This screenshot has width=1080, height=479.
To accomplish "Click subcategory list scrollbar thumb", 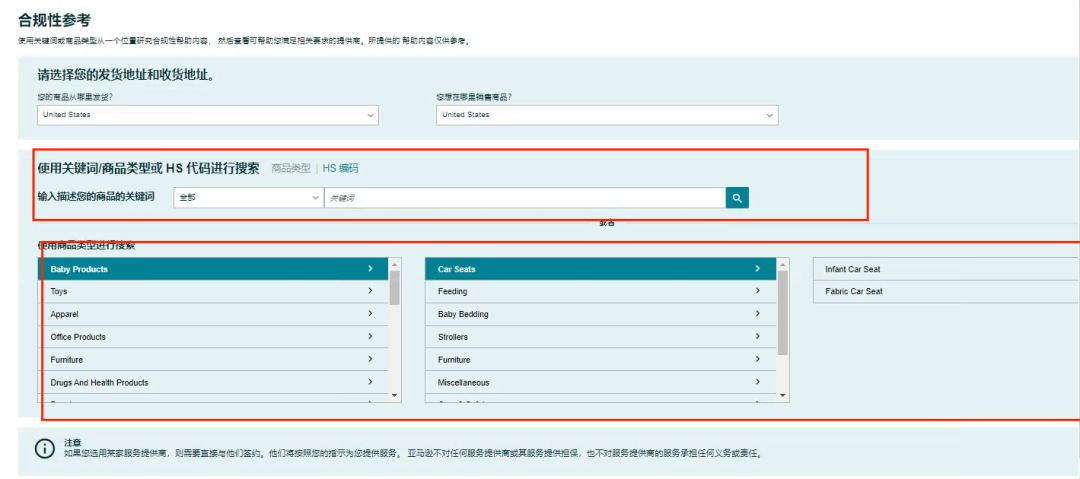I will (783, 313).
